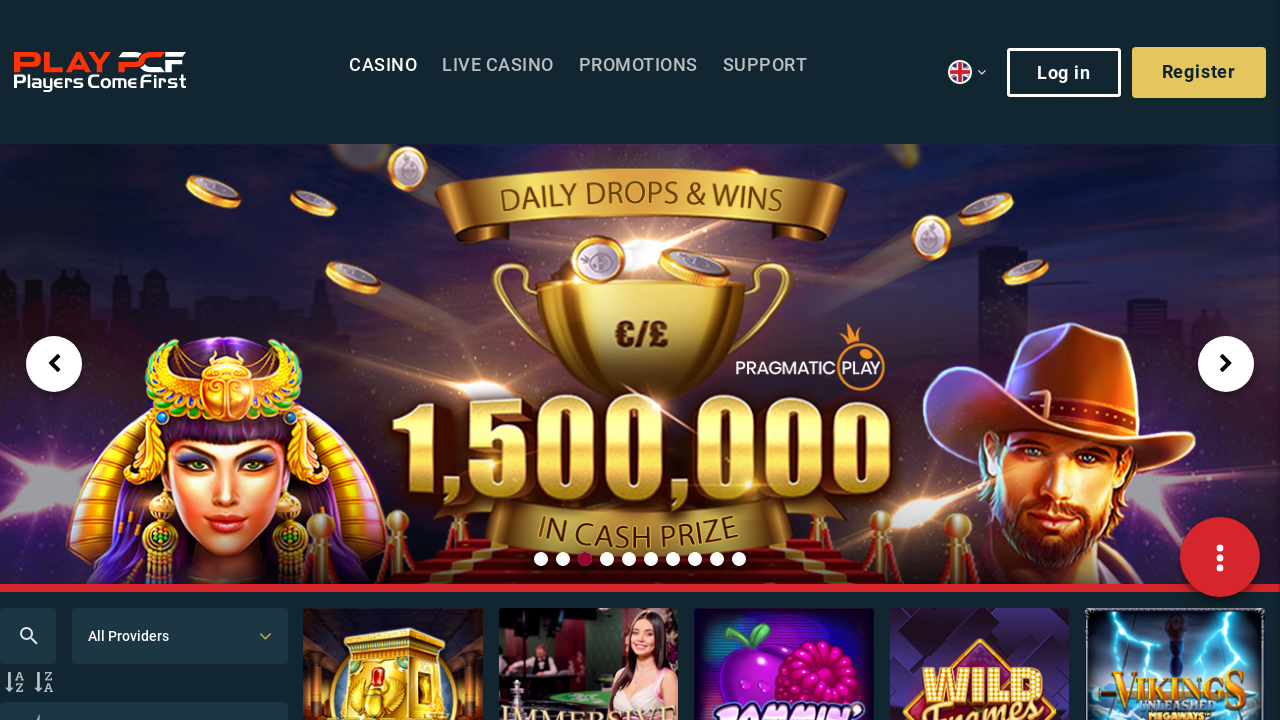
Task: Open the Casino menu item
Action: click(383, 65)
